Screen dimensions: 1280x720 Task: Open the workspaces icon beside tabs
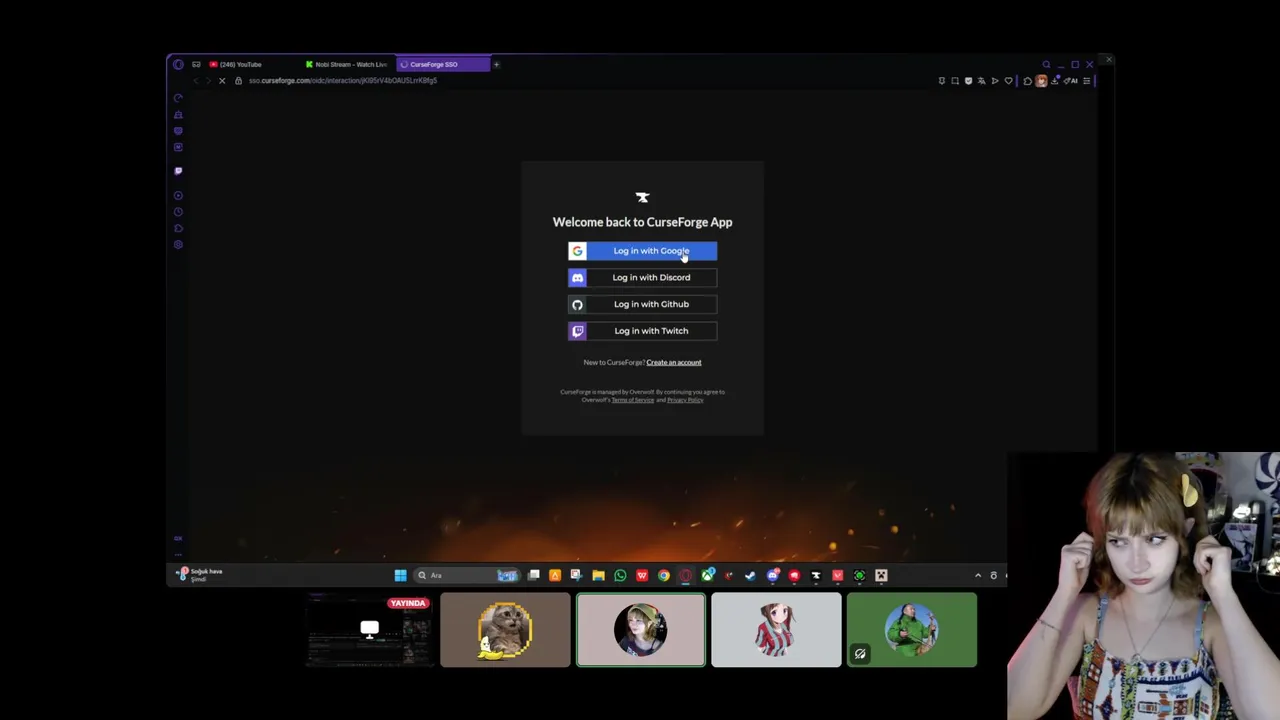(x=196, y=64)
